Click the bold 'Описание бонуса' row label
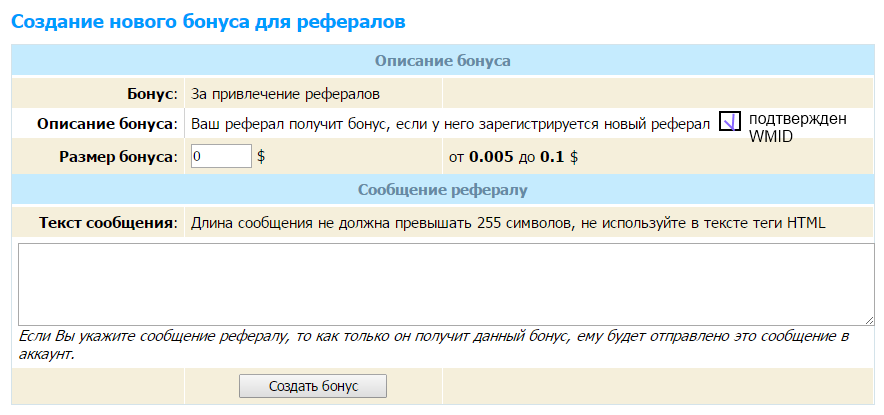 point(106,124)
